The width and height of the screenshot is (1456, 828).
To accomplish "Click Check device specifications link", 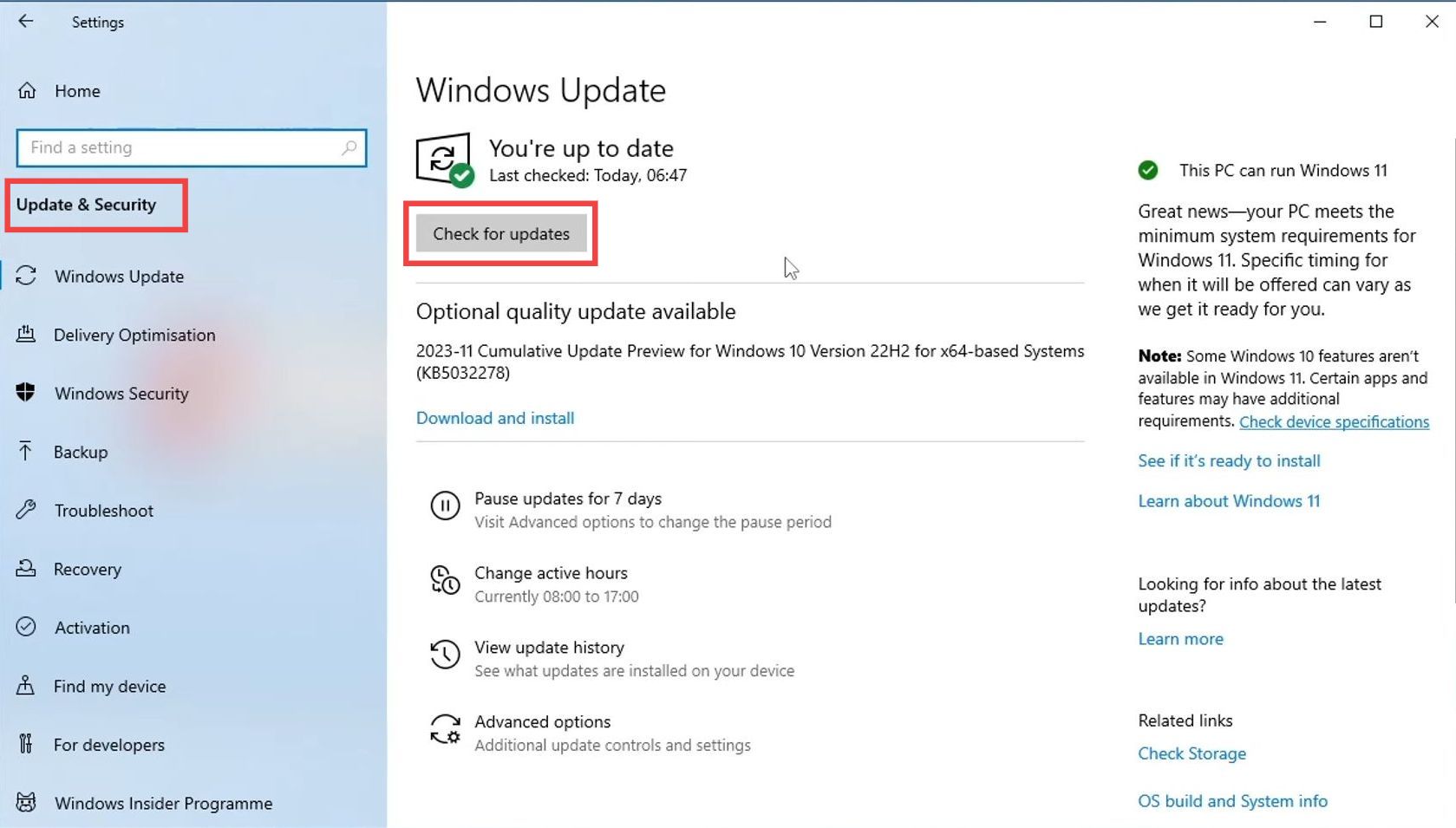I will [x=1334, y=422].
